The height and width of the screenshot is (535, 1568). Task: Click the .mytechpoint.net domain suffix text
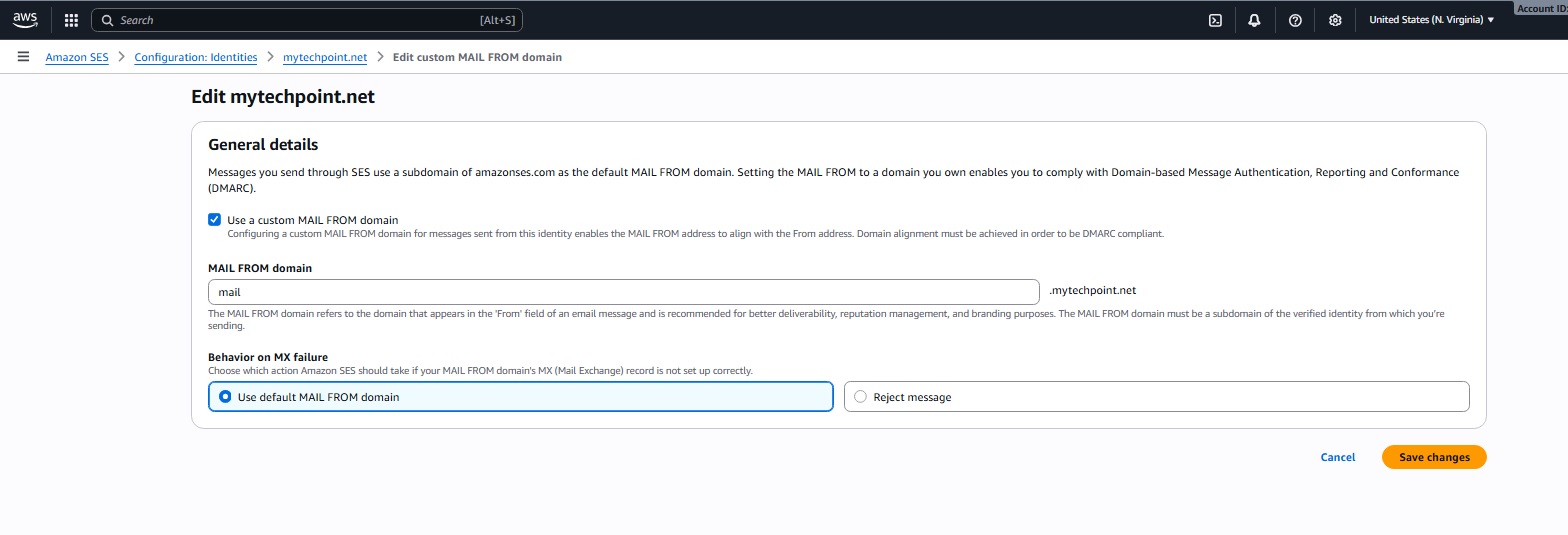point(1093,291)
